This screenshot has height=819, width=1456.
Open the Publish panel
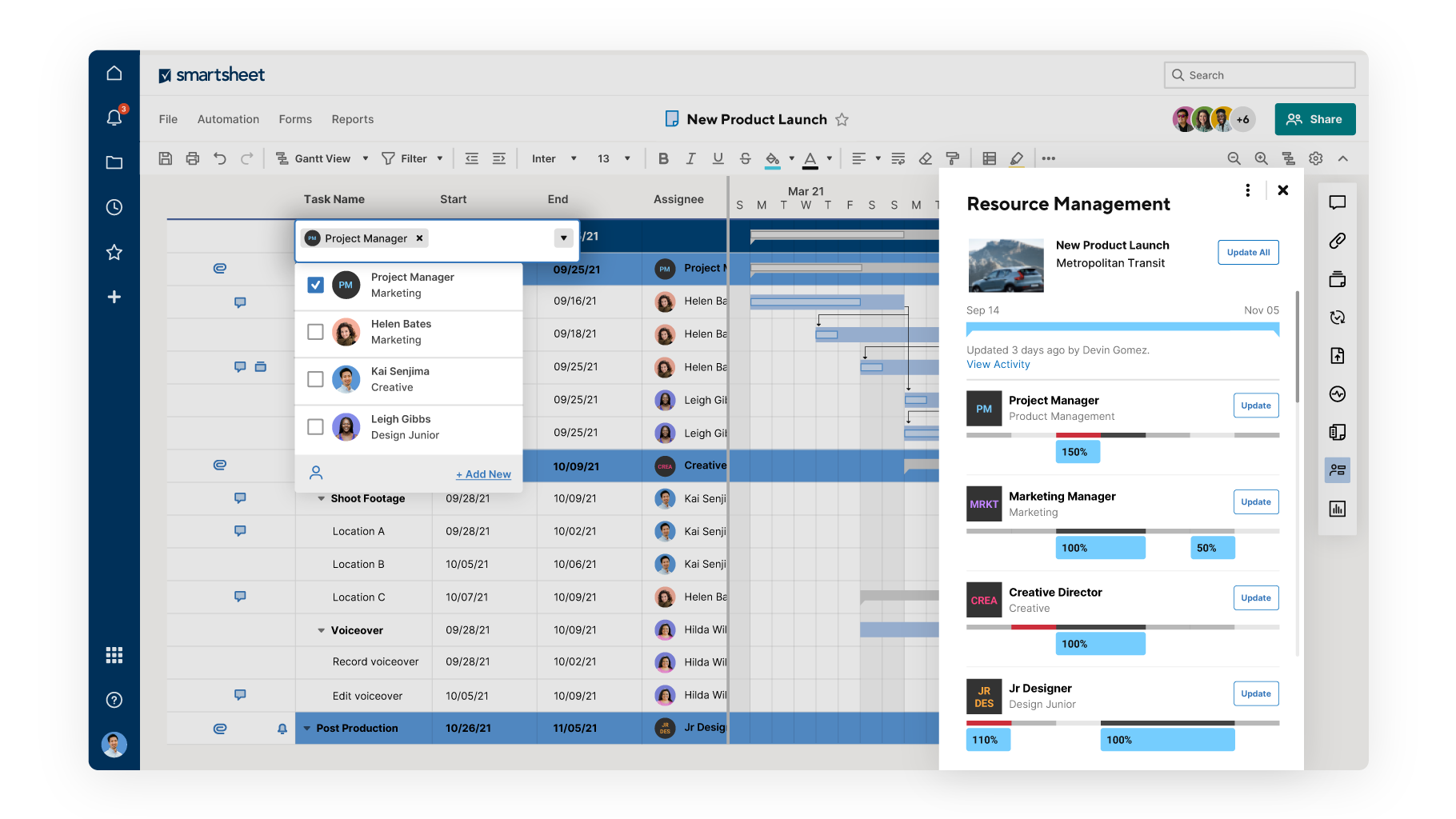[1338, 356]
